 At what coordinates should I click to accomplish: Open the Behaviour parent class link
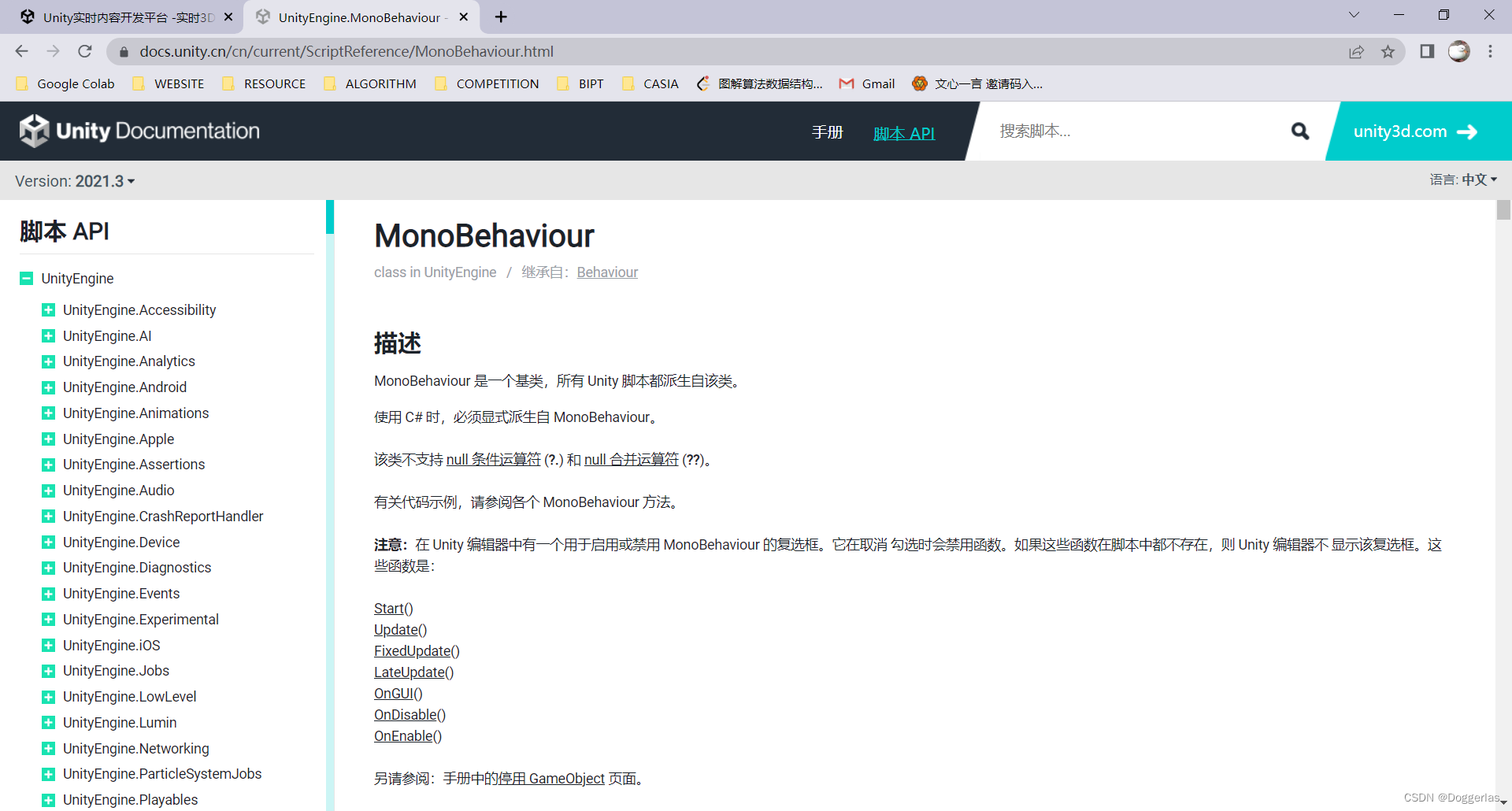(x=607, y=272)
